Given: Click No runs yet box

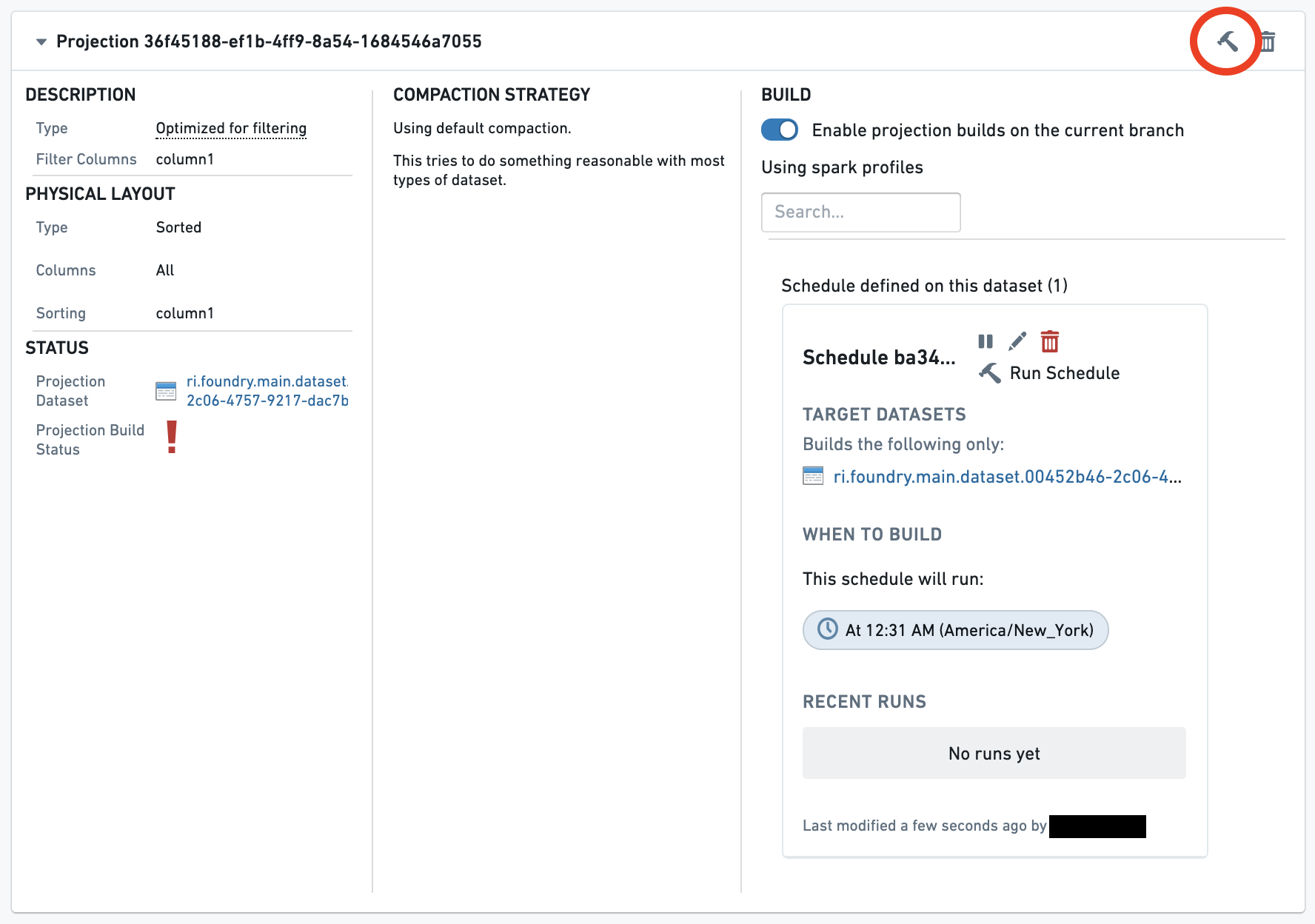Looking at the screenshot, I should pyautogui.click(x=994, y=753).
